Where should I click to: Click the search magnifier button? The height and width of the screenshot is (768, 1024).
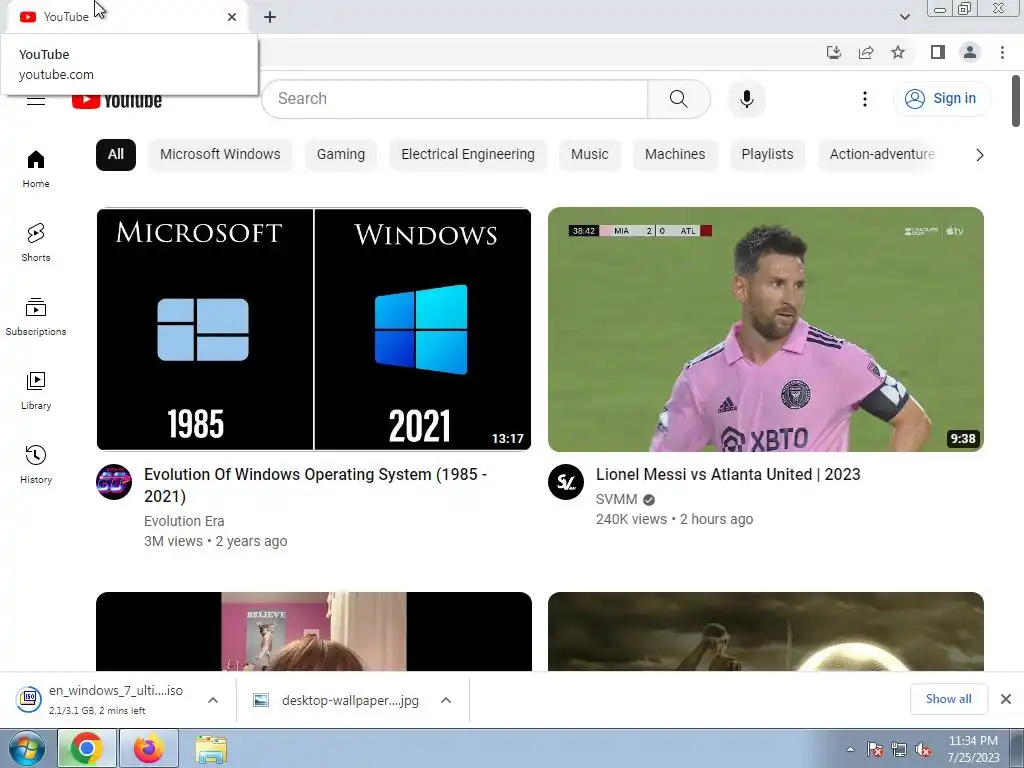click(x=679, y=99)
